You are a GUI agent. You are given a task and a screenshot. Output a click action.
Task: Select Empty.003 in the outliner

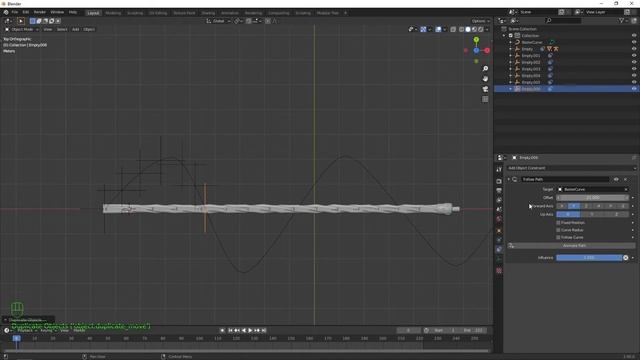click(x=531, y=69)
